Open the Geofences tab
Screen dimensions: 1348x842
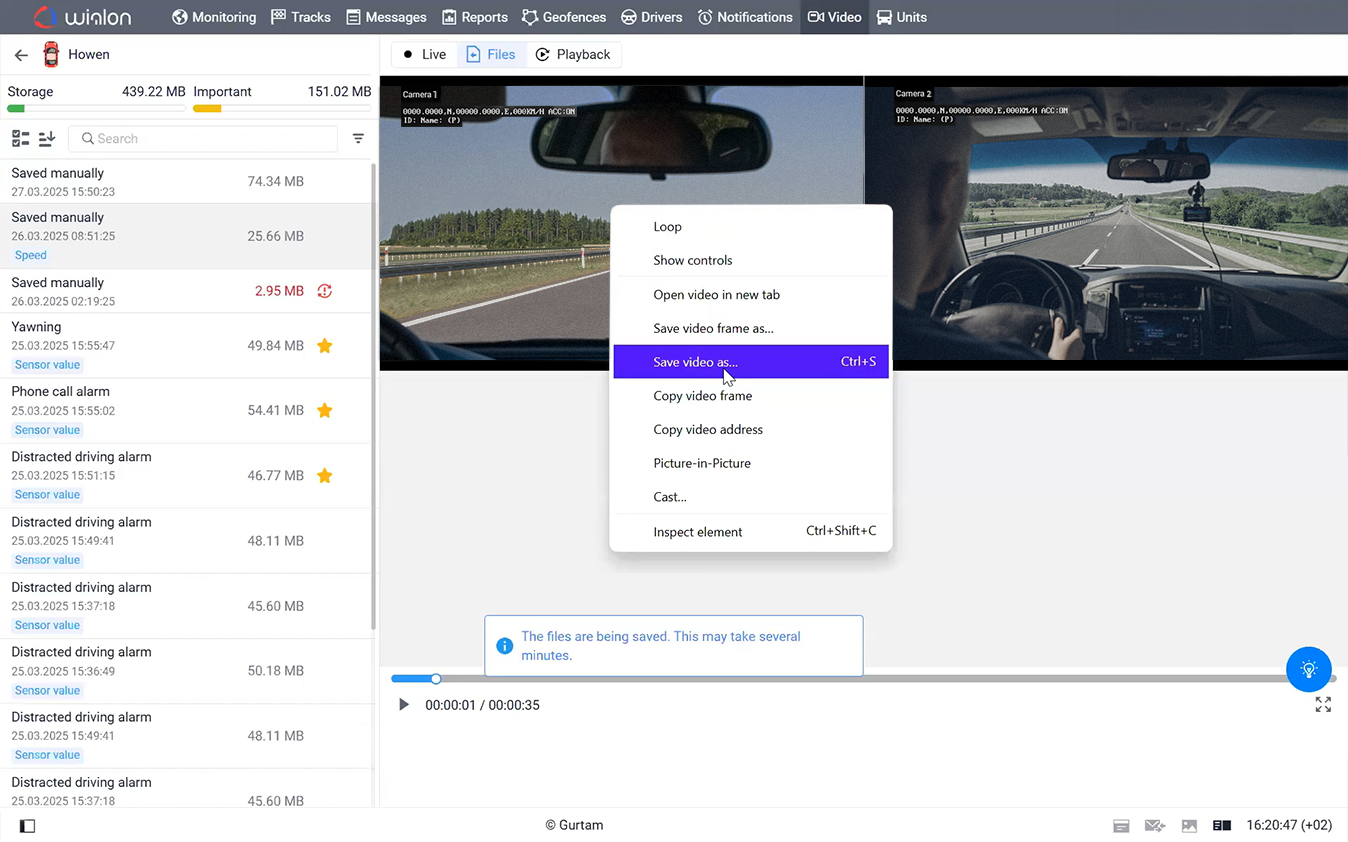tap(564, 17)
